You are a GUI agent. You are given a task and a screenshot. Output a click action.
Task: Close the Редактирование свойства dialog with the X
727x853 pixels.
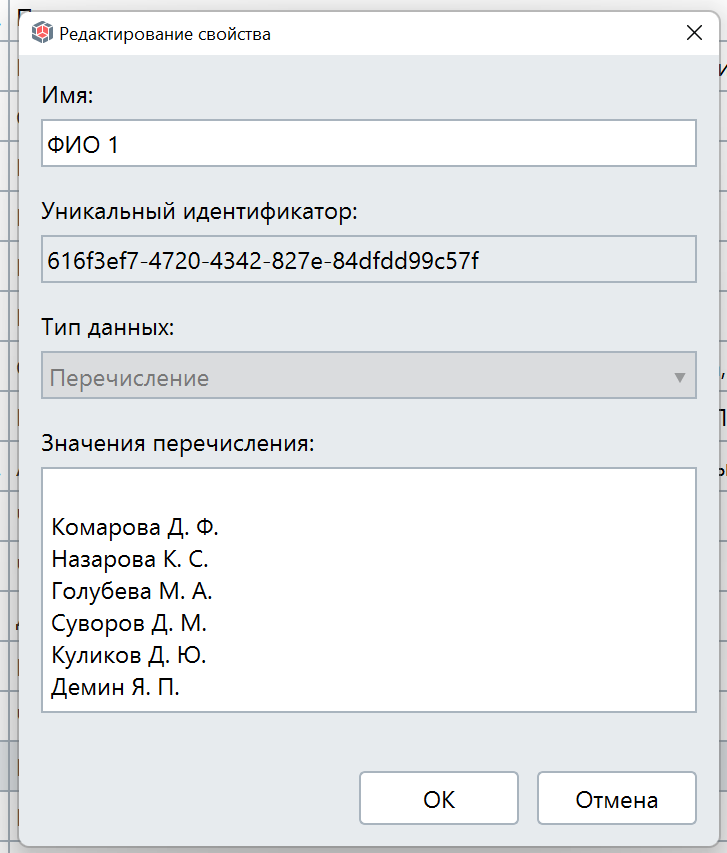694,33
